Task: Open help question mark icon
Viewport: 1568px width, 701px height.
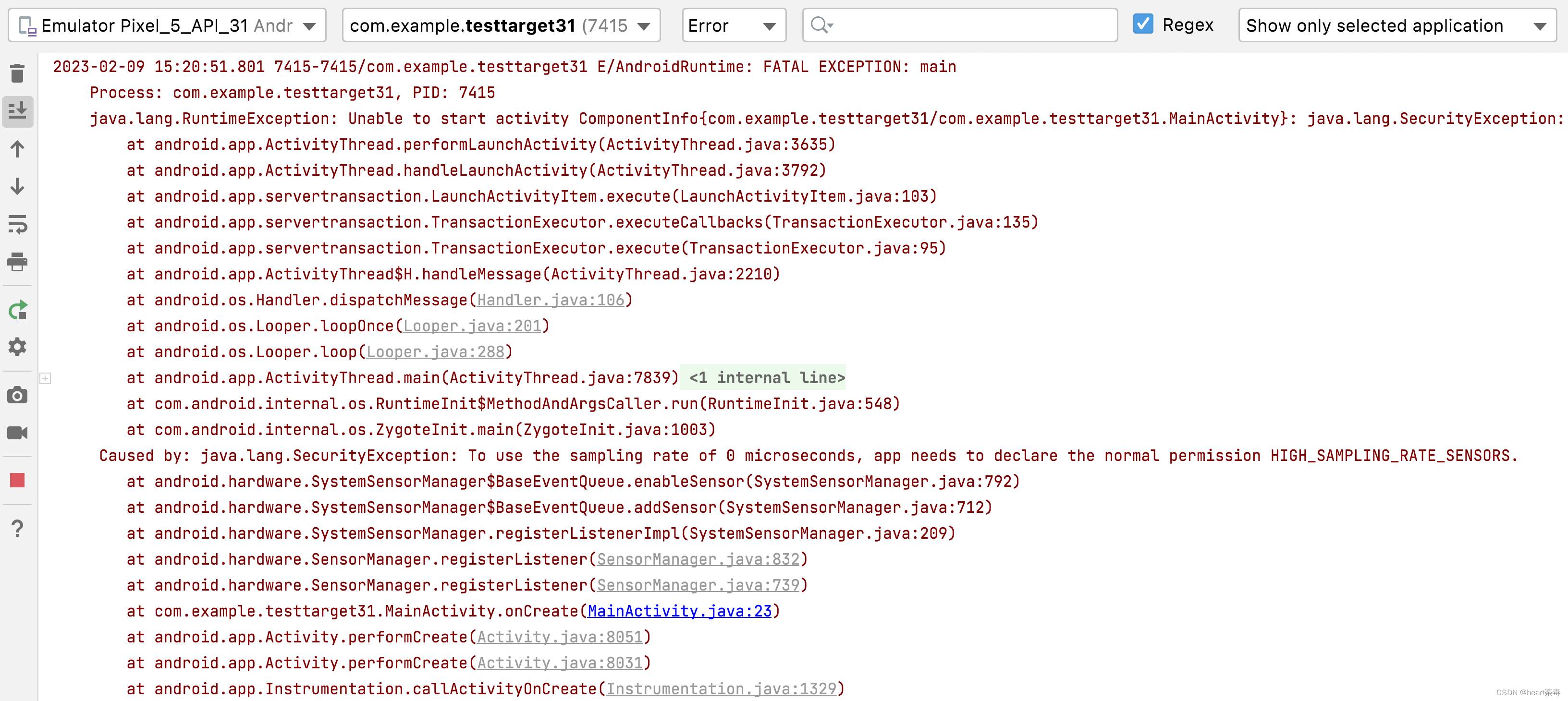Action: pos(17,528)
